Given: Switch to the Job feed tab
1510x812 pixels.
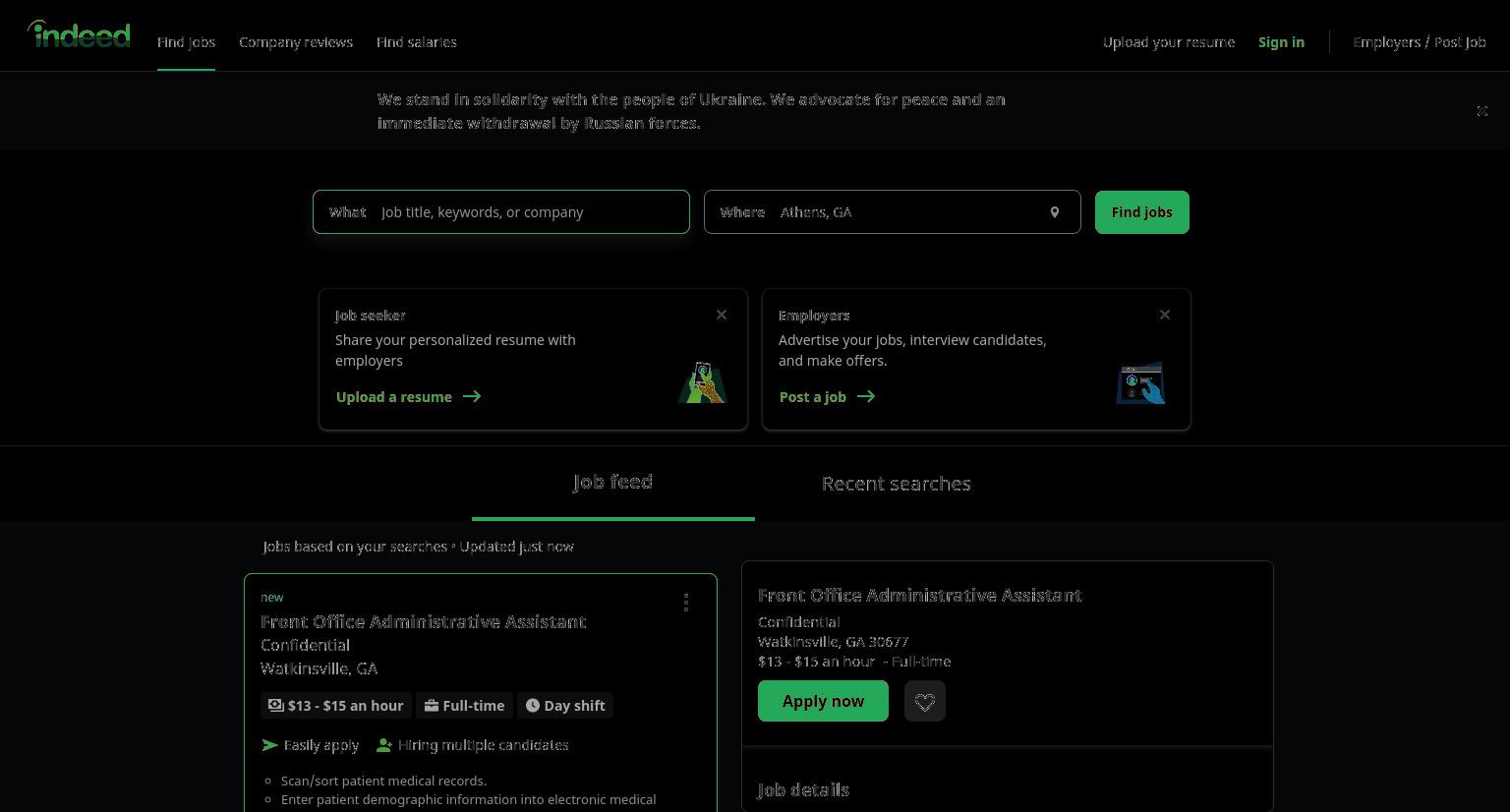Looking at the screenshot, I should pos(613,483).
